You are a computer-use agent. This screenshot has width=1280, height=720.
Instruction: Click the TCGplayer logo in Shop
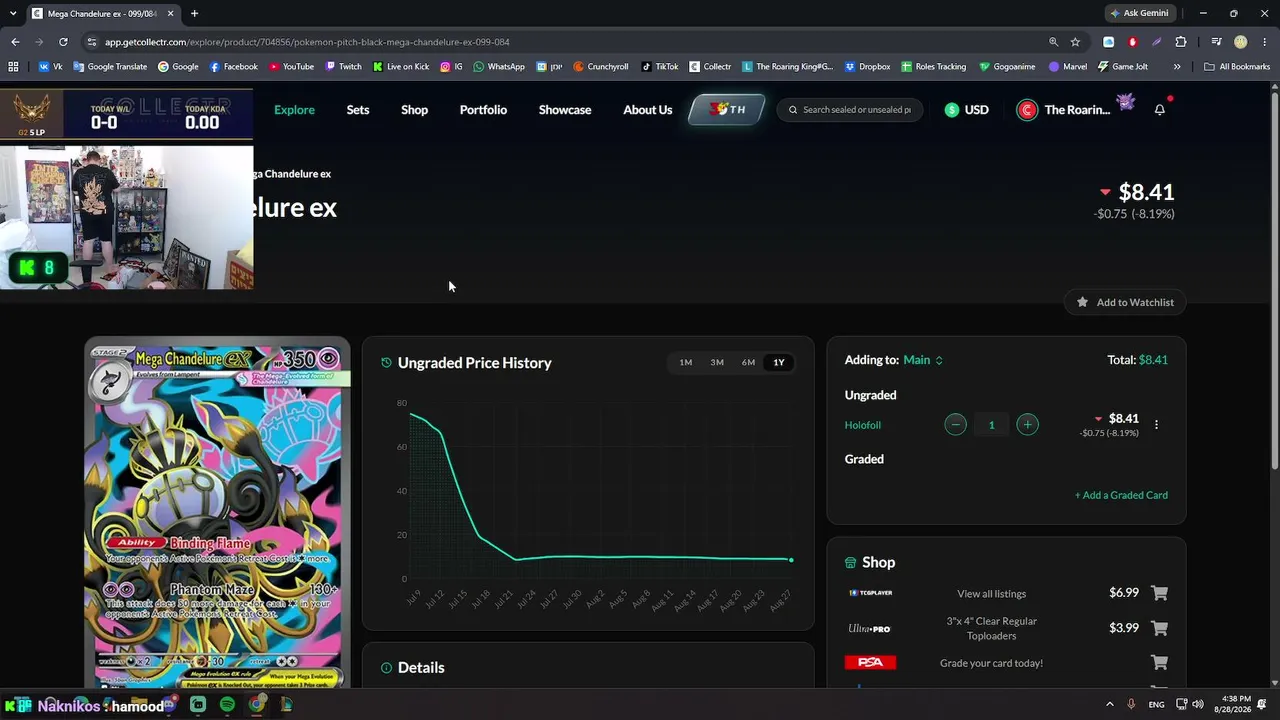click(x=870, y=593)
